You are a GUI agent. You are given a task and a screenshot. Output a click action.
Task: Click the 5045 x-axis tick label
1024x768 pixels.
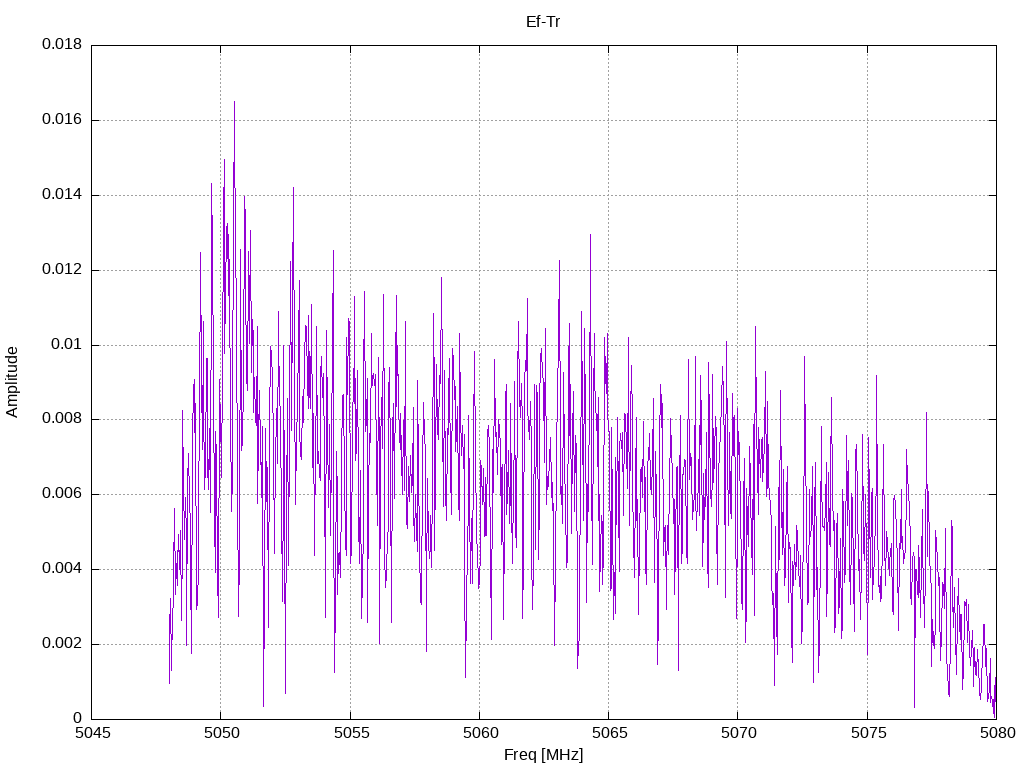click(93, 732)
